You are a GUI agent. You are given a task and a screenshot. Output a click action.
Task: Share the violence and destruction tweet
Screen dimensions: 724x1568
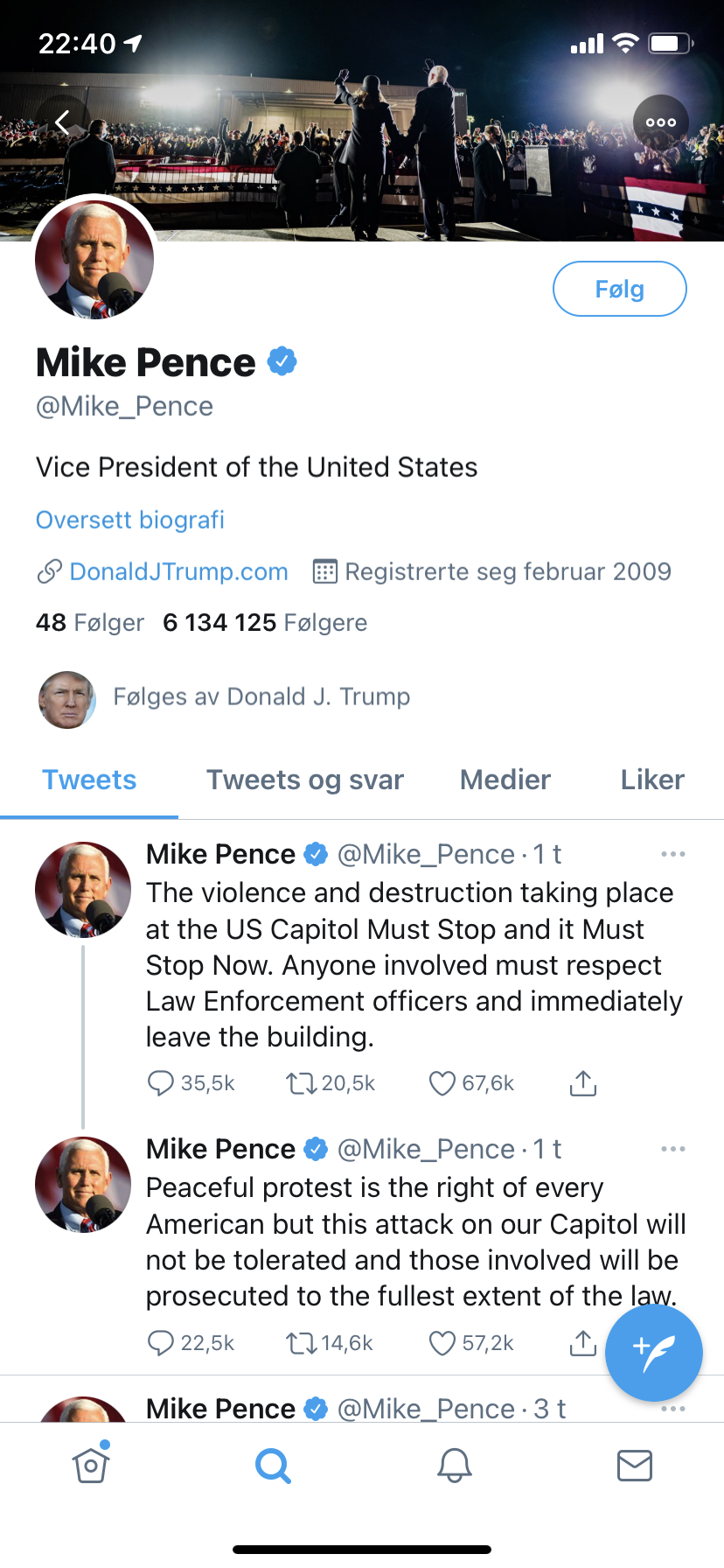(x=582, y=1083)
